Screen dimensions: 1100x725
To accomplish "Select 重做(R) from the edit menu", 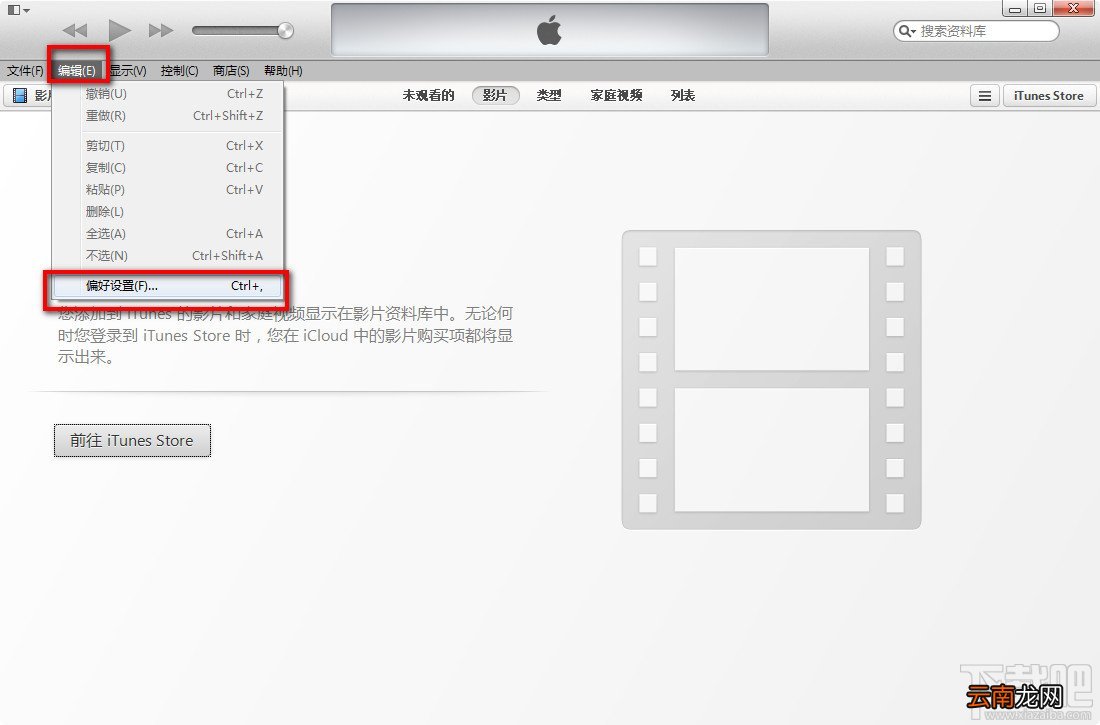I will (x=168, y=116).
